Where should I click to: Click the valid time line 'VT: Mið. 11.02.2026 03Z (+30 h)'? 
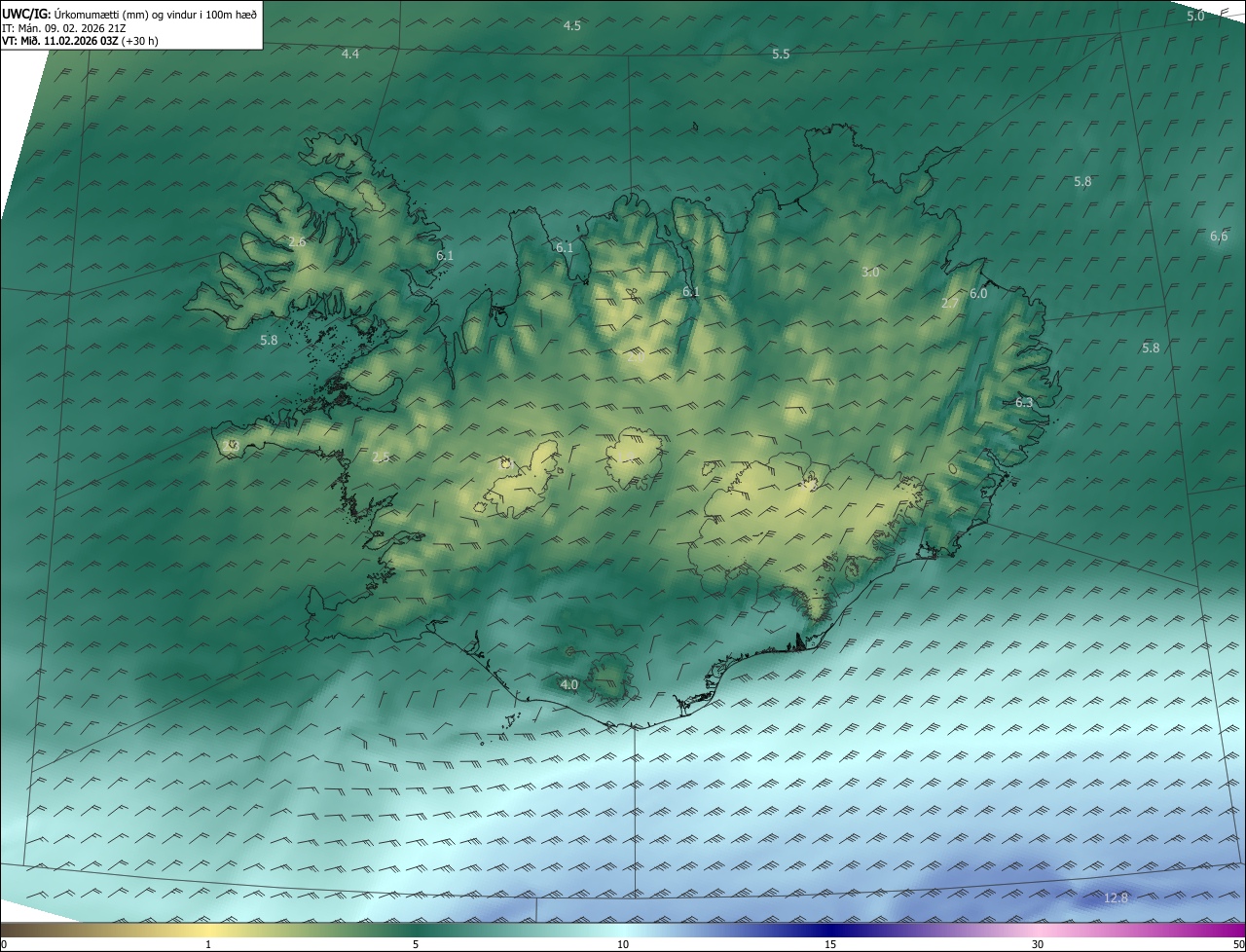tap(80, 41)
